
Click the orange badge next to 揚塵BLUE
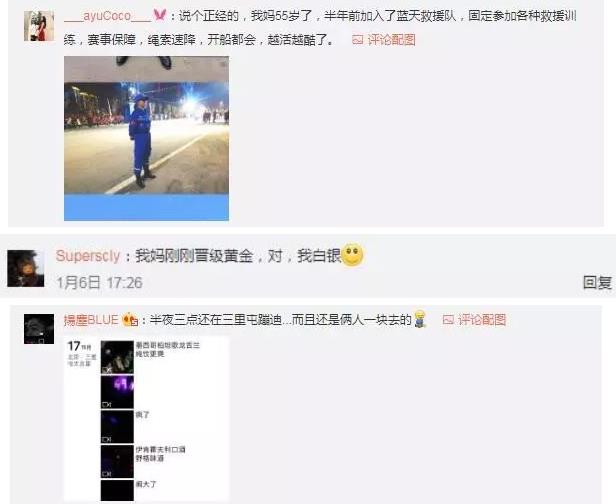tap(130, 319)
